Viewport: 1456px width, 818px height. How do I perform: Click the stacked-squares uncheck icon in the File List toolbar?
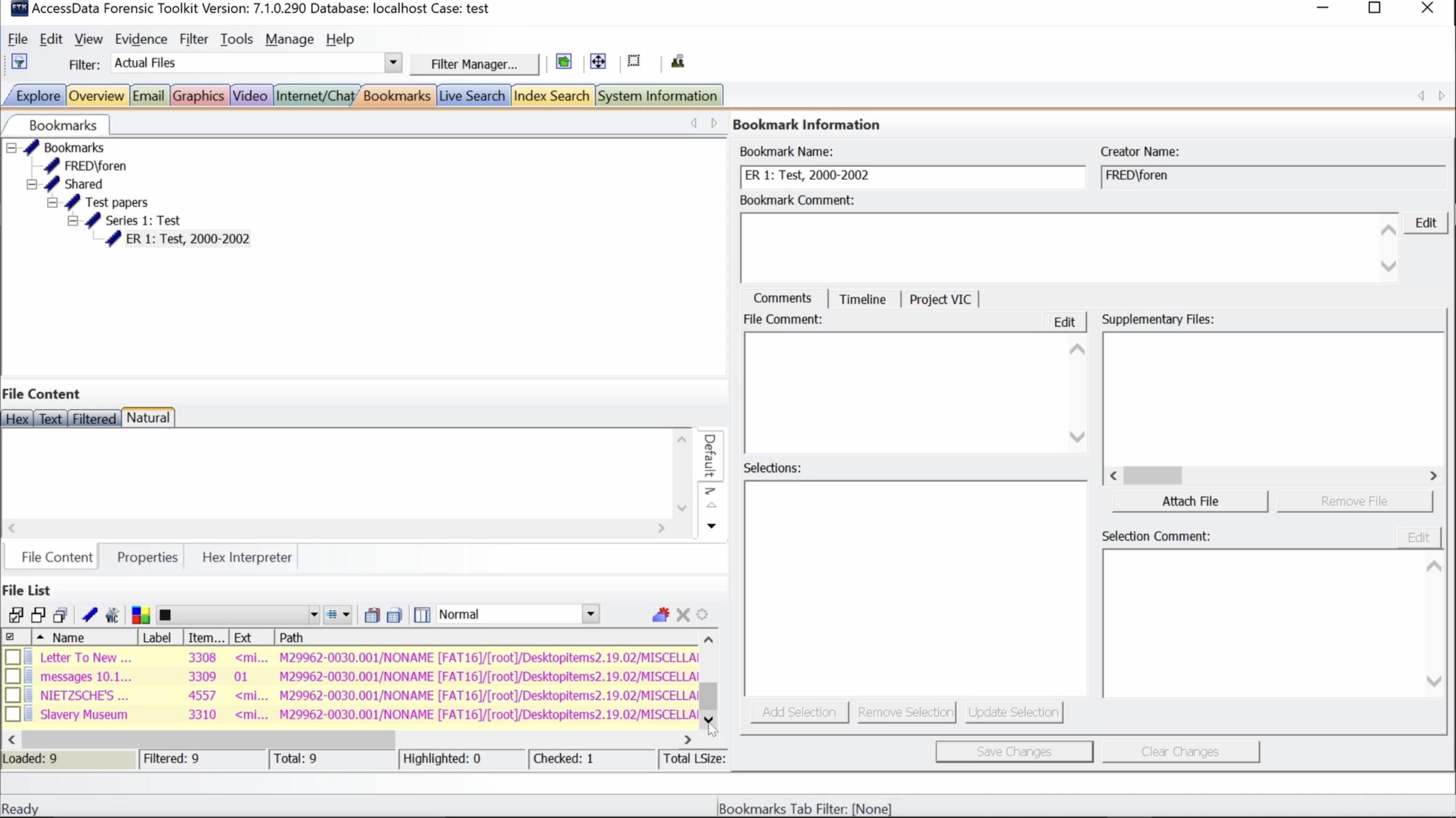[x=60, y=615]
